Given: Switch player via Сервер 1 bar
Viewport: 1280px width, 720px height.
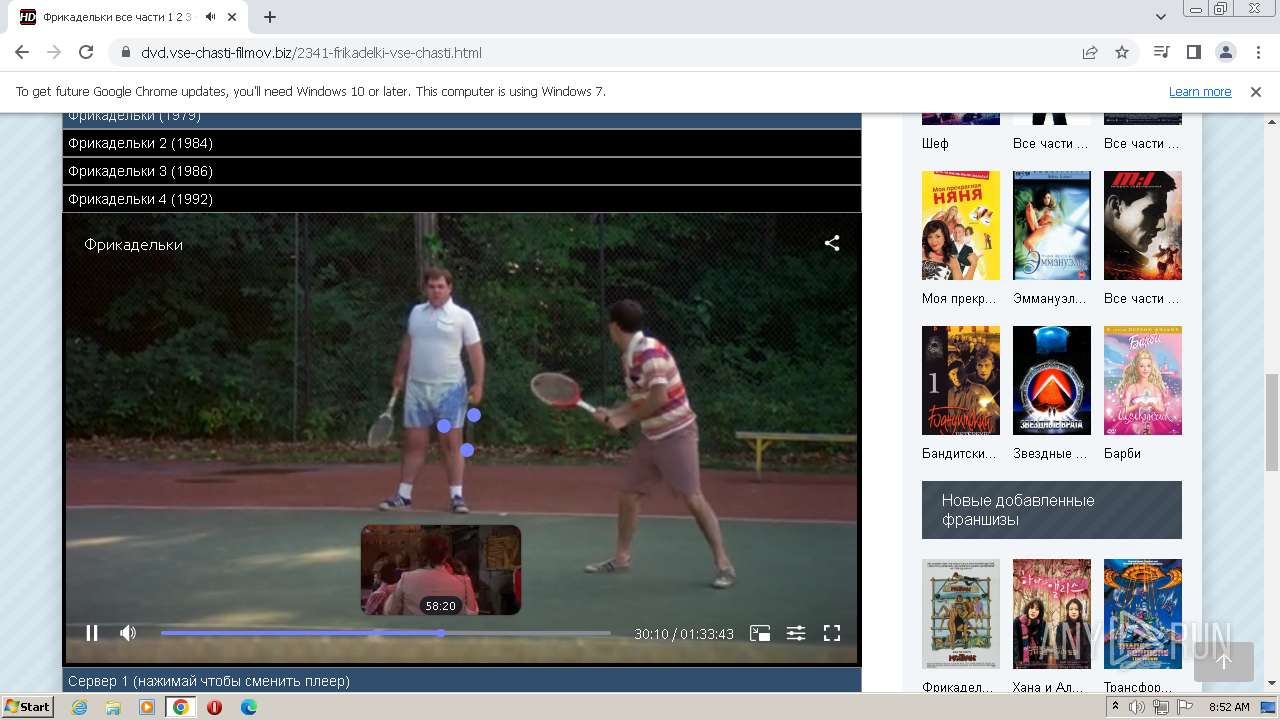Looking at the screenshot, I should click(x=462, y=680).
